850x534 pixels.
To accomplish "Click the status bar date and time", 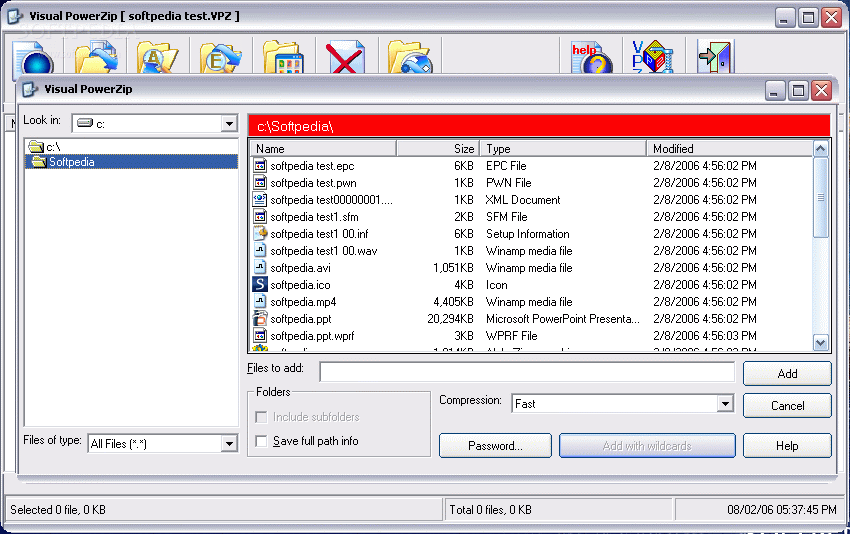I will tap(782, 510).
